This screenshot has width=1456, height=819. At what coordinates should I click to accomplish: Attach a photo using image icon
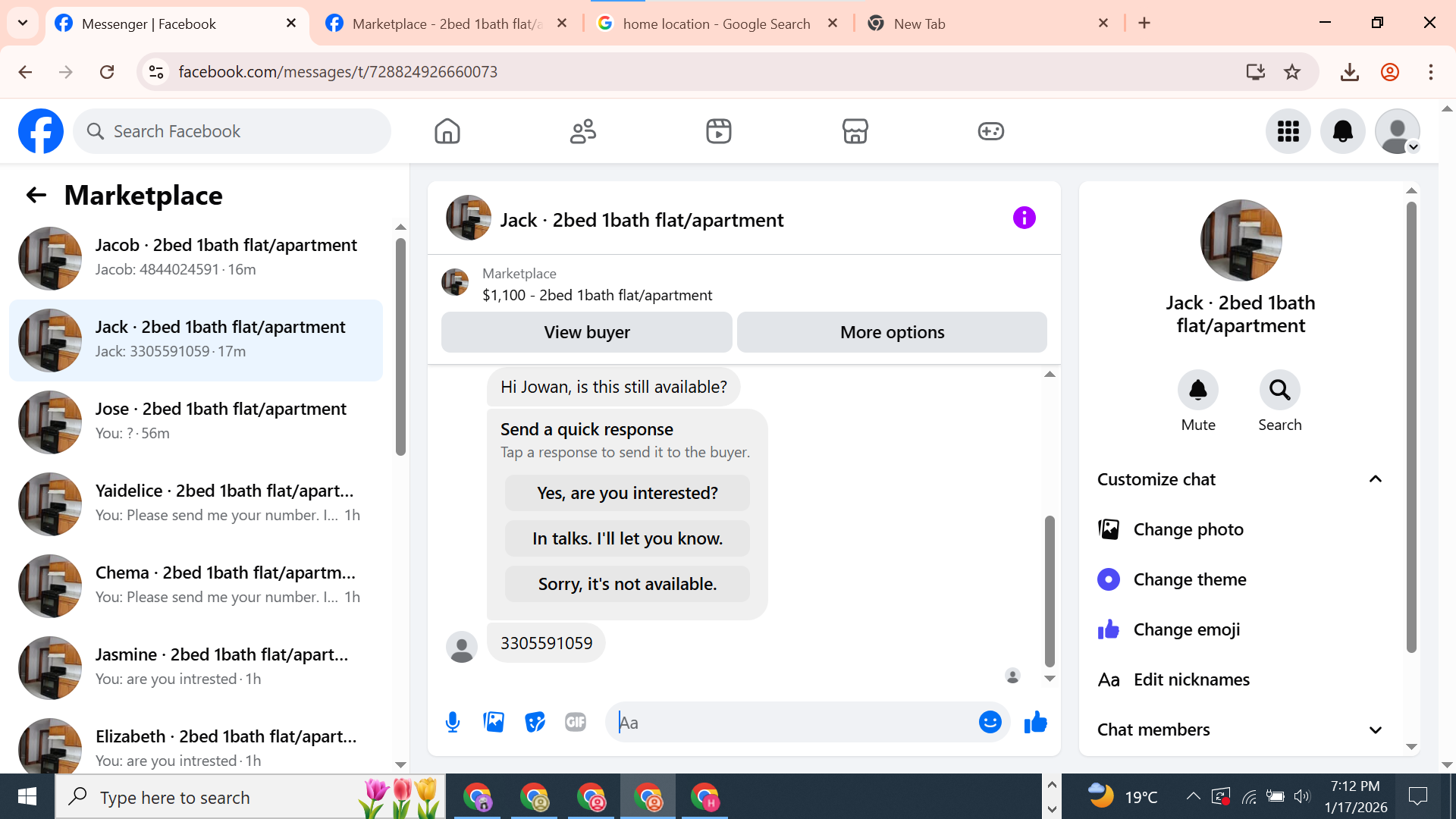(494, 722)
